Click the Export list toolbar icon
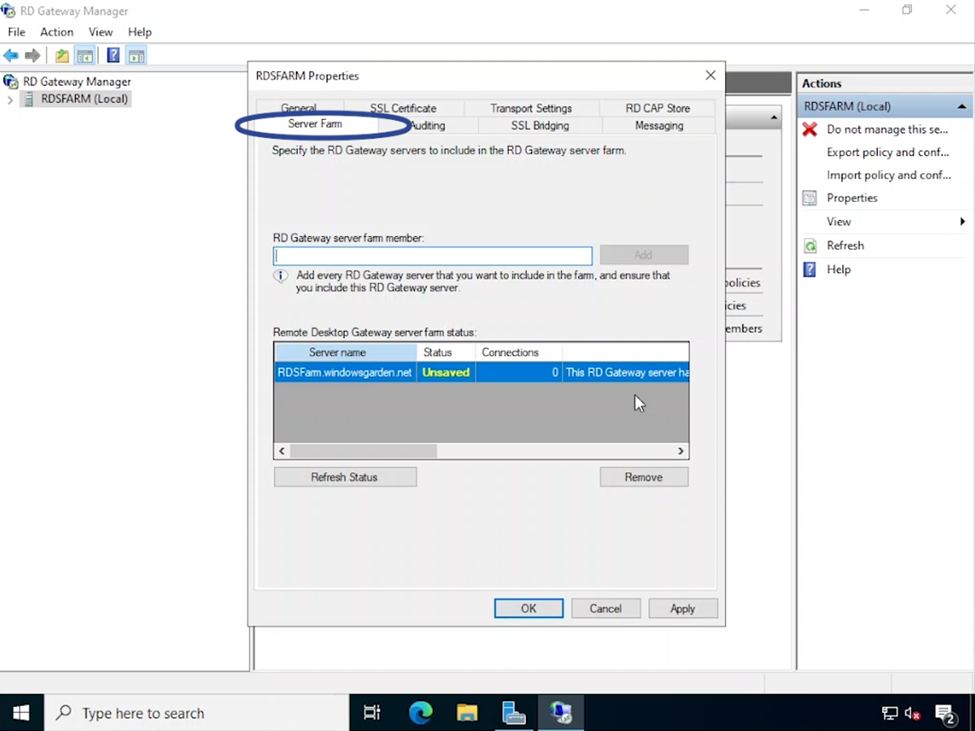Viewport: 975px width, 731px height. [x=61, y=55]
